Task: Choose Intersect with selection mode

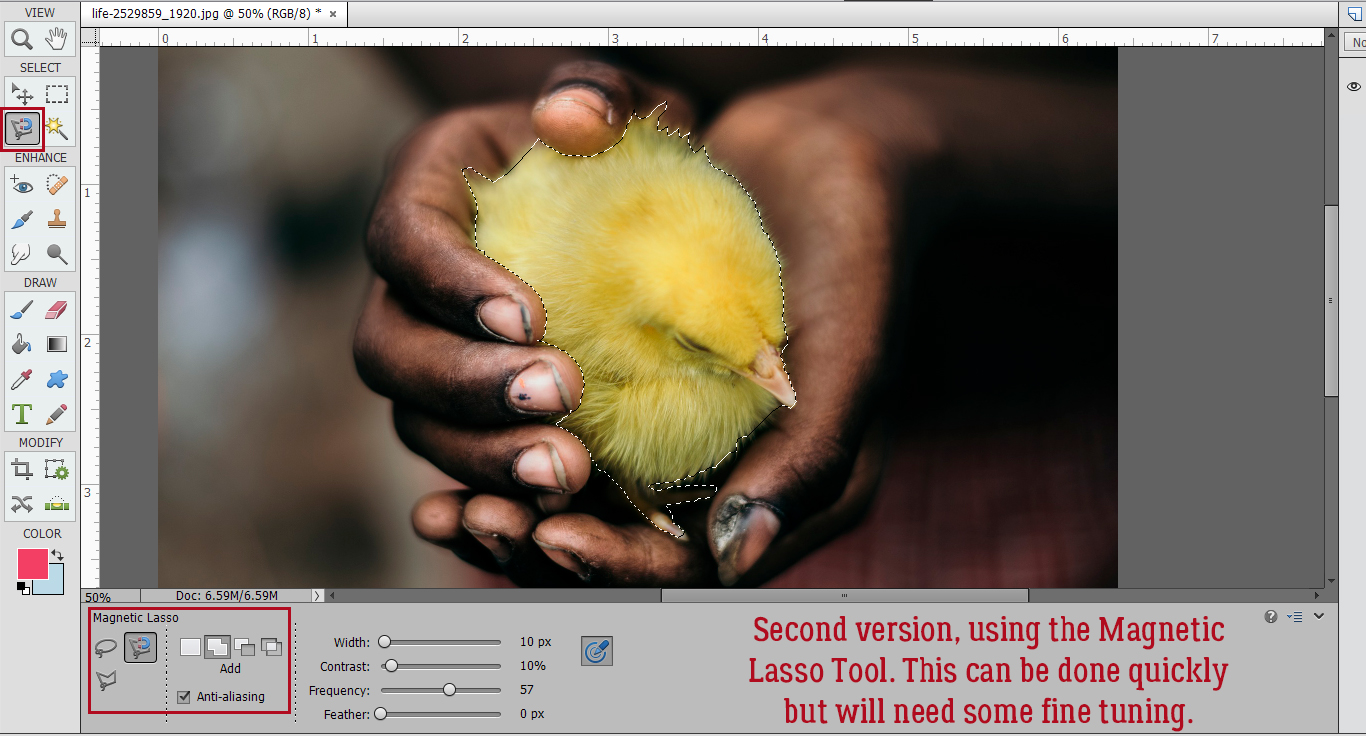Action: pyautogui.click(x=271, y=647)
